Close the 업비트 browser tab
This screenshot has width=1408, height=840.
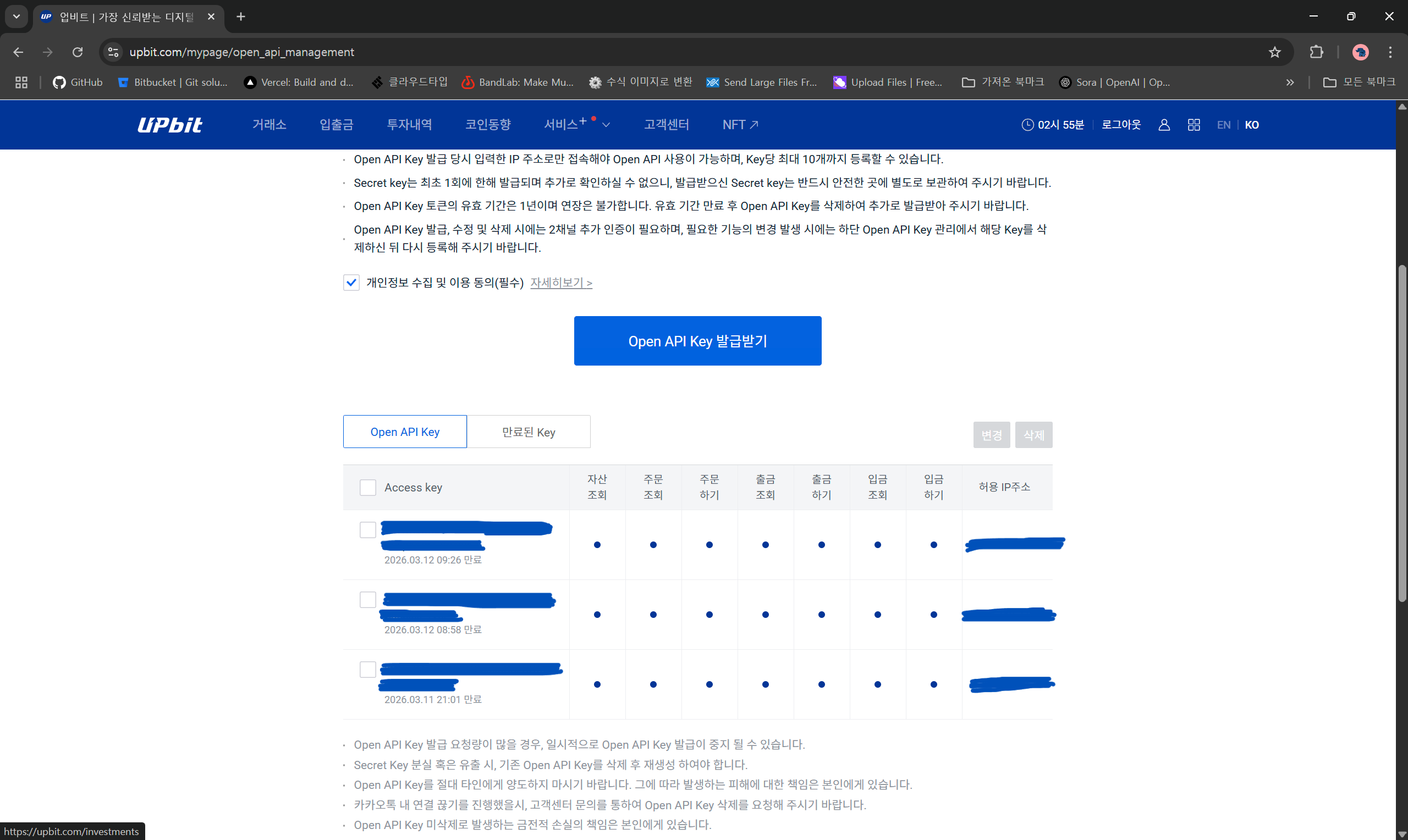[211, 17]
